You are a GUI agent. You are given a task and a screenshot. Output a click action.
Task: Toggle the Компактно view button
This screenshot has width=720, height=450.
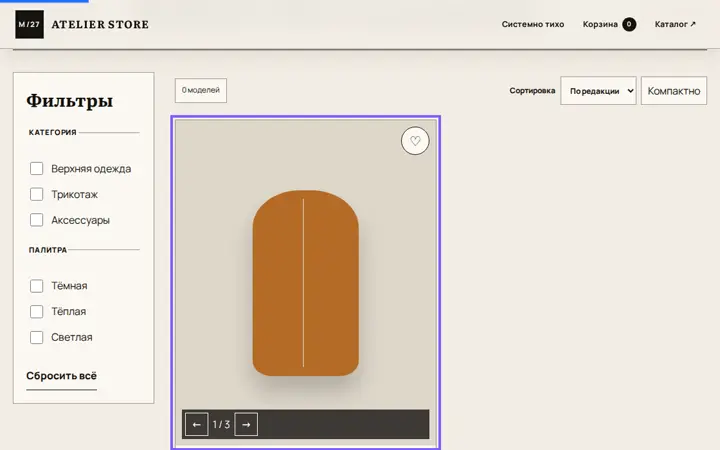pos(674,91)
